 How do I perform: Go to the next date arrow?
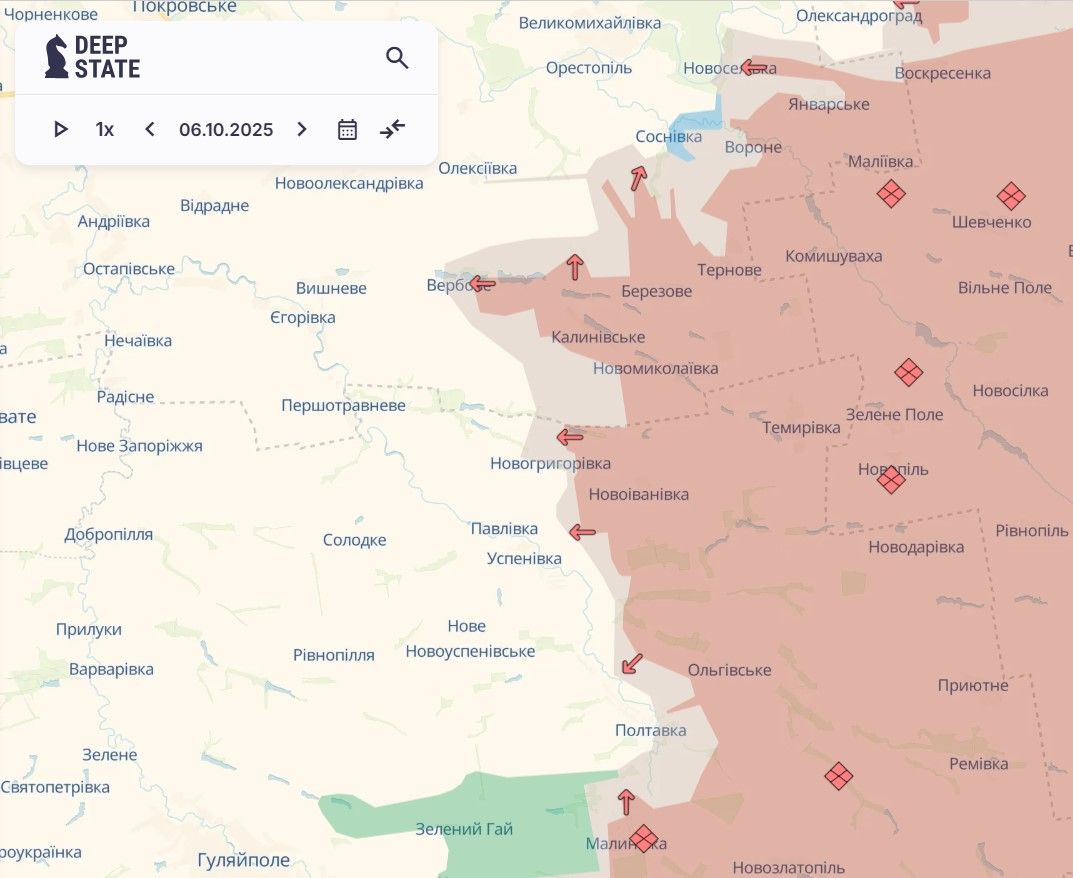click(x=302, y=129)
